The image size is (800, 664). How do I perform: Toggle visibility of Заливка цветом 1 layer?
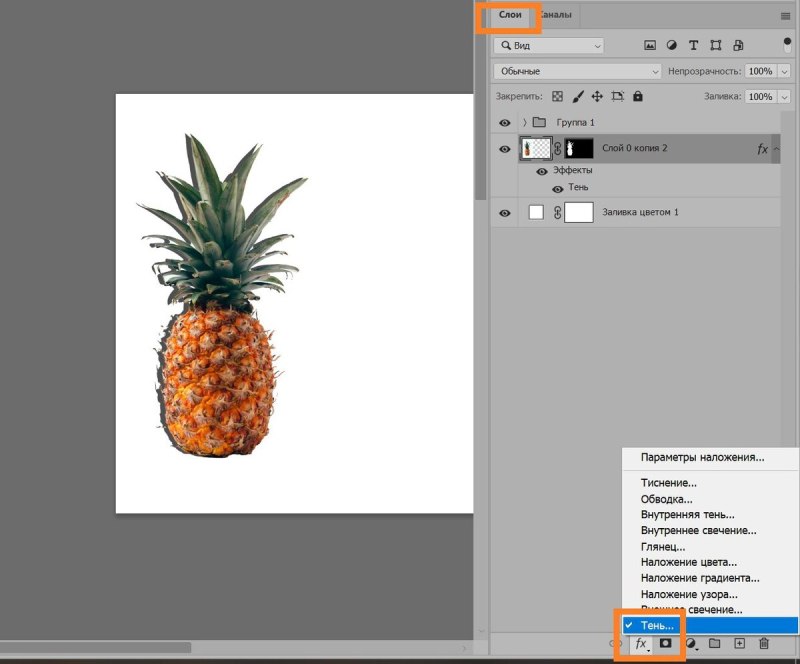(505, 213)
